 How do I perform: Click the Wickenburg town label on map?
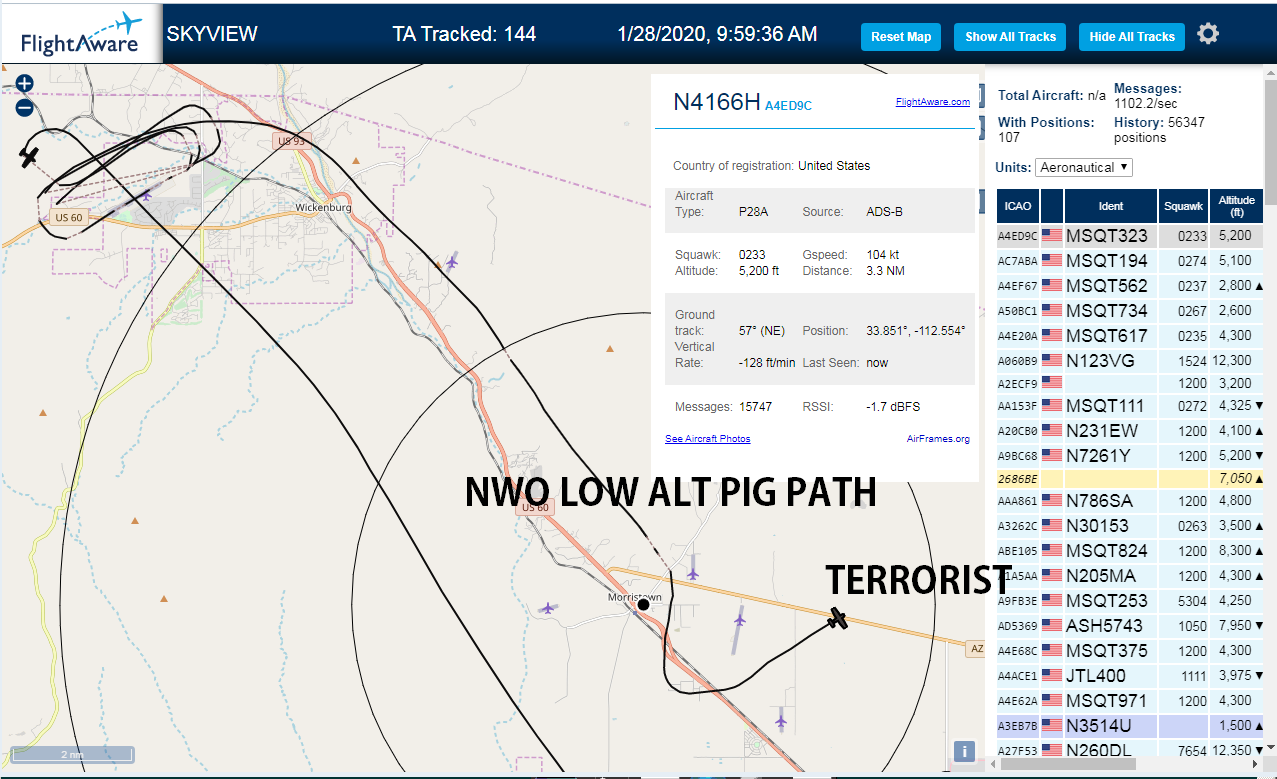point(324,208)
